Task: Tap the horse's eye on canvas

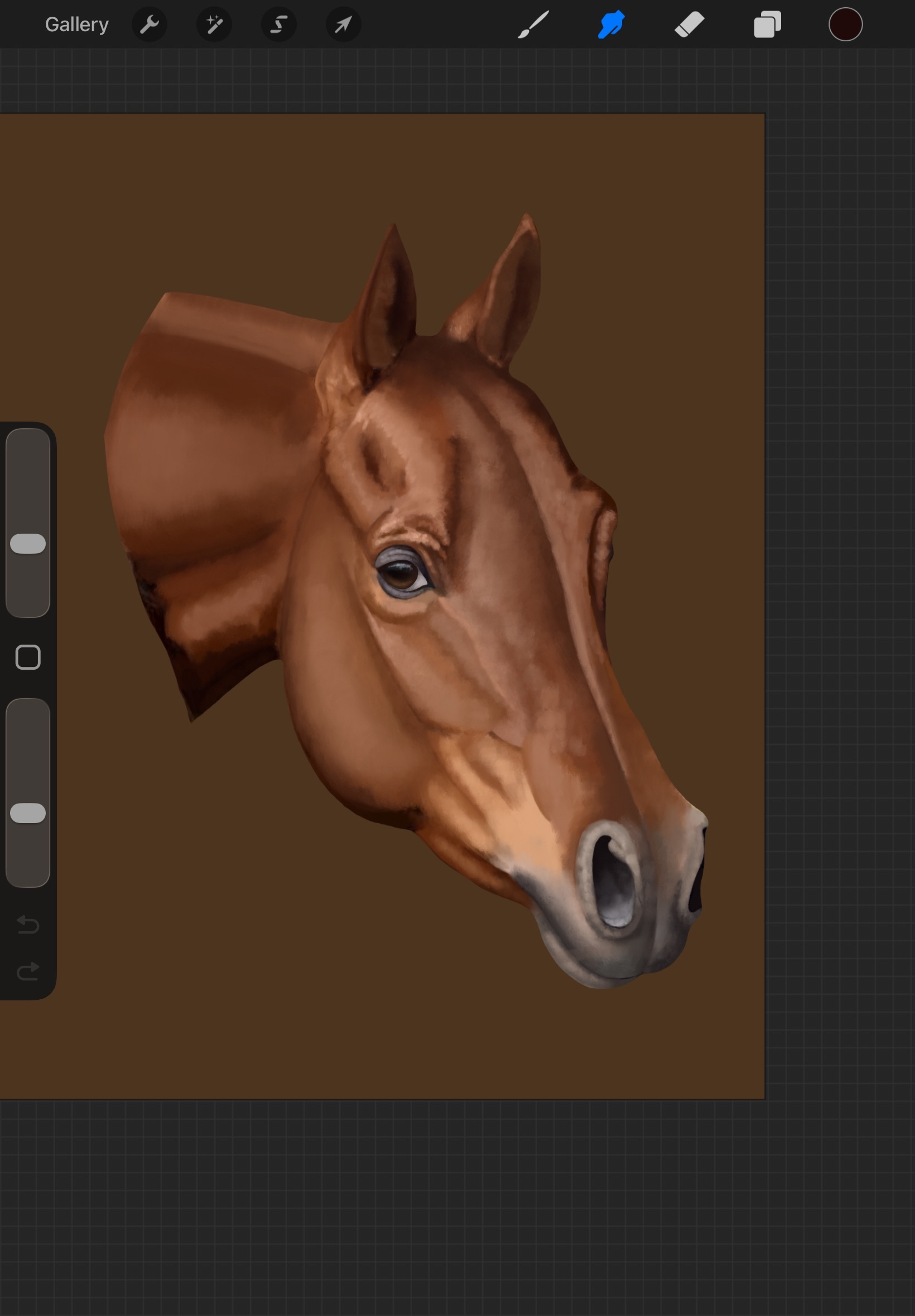Action: click(x=401, y=573)
